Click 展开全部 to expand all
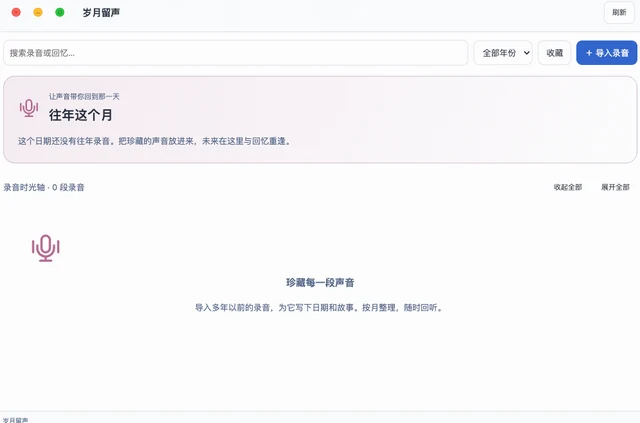 tap(615, 187)
